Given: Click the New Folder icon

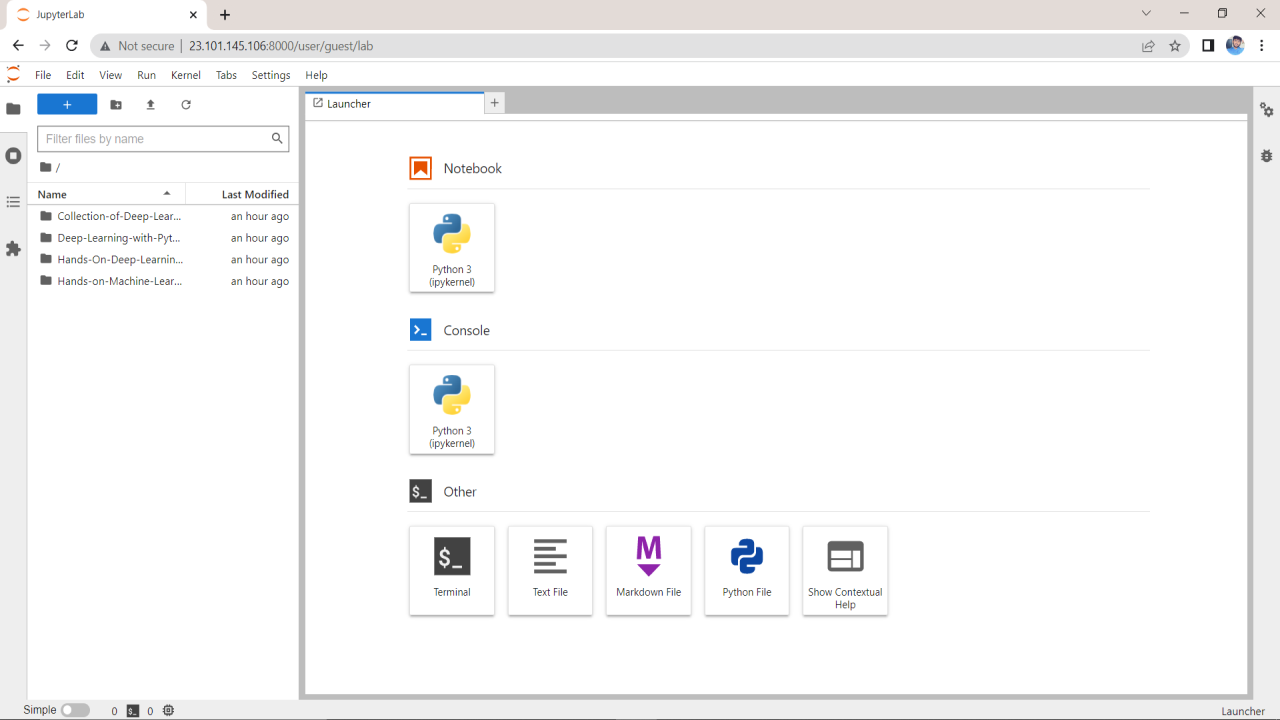Looking at the screenshot, I should (116, 105).
